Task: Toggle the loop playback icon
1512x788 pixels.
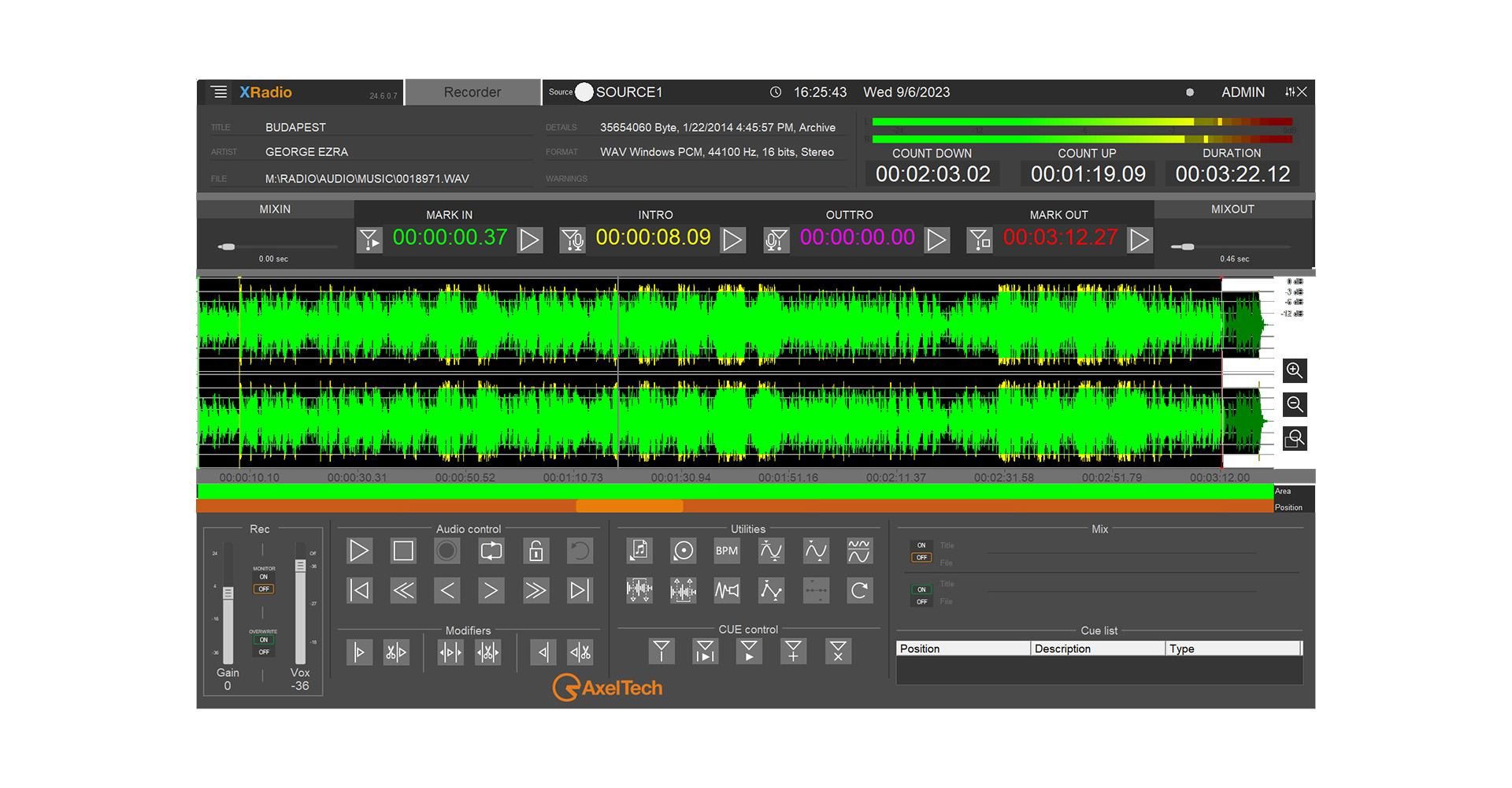Action: coord(491,551)
